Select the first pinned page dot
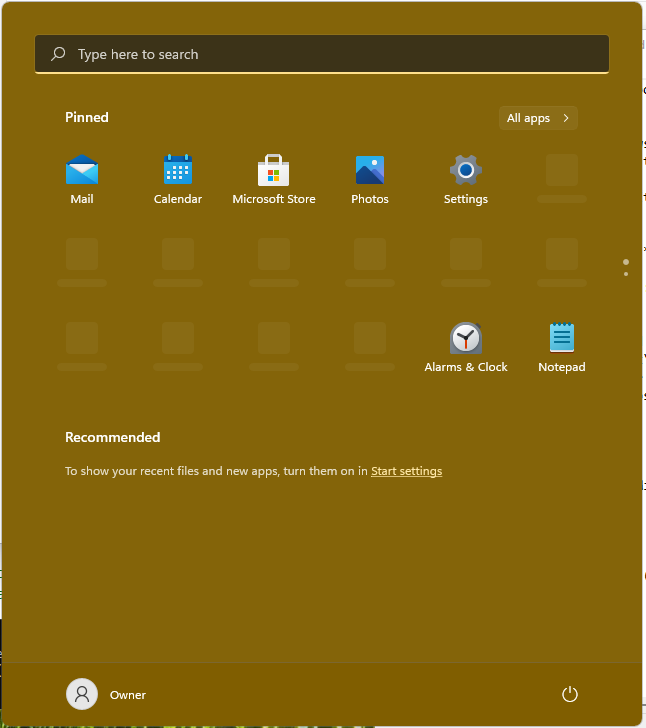Viewport: 646px width, 728px height. point(626,262)
